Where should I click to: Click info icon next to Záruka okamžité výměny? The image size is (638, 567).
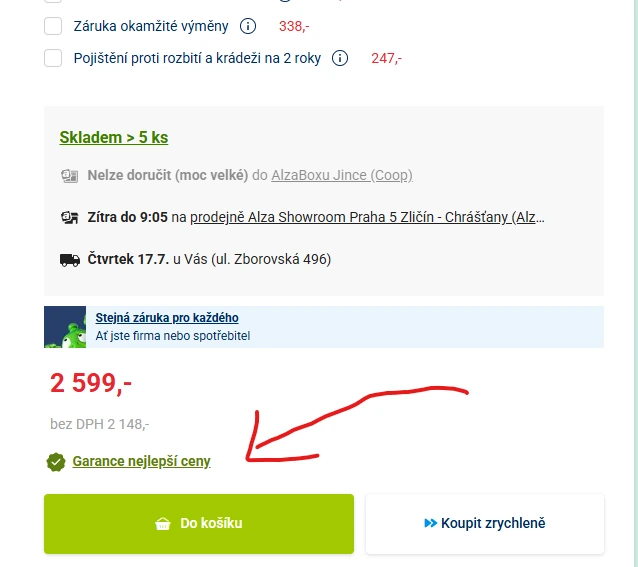point(248,26)
